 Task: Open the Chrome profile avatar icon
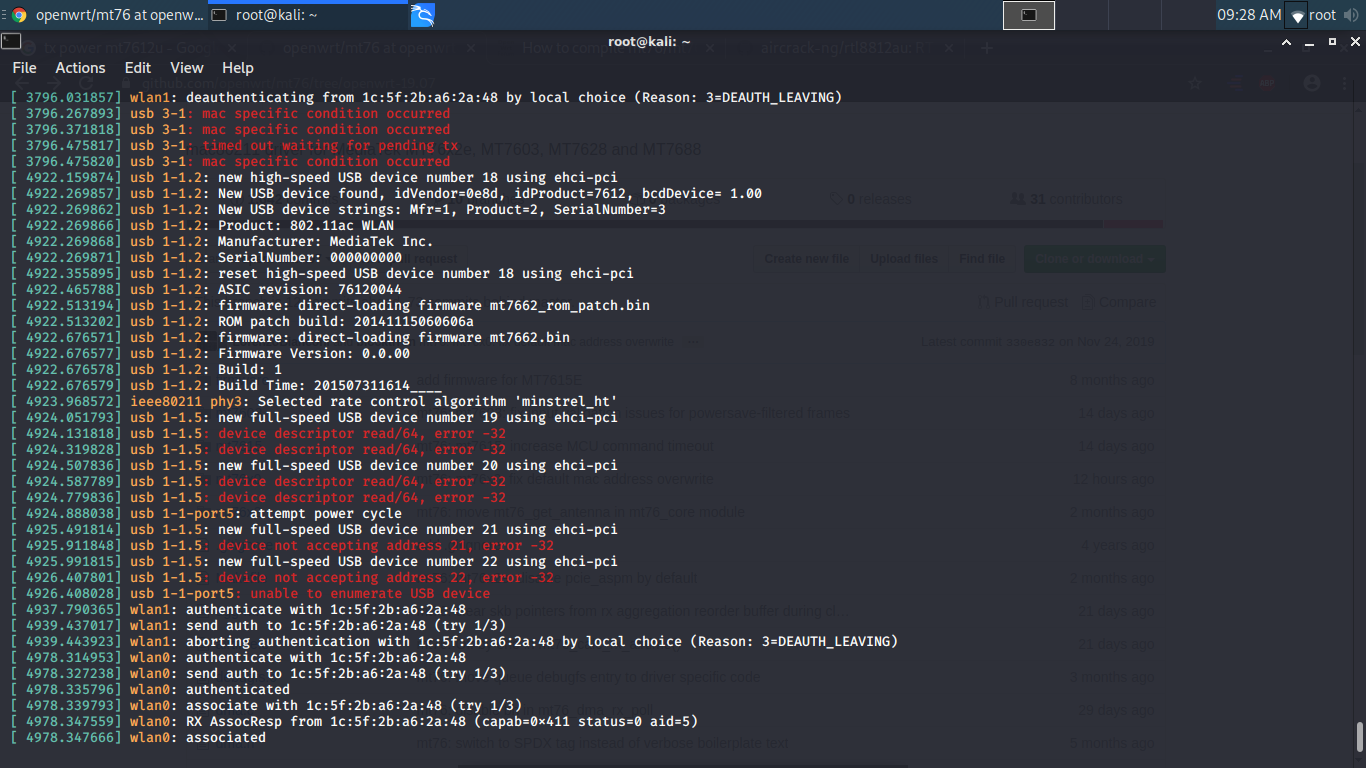point(1312,82)
